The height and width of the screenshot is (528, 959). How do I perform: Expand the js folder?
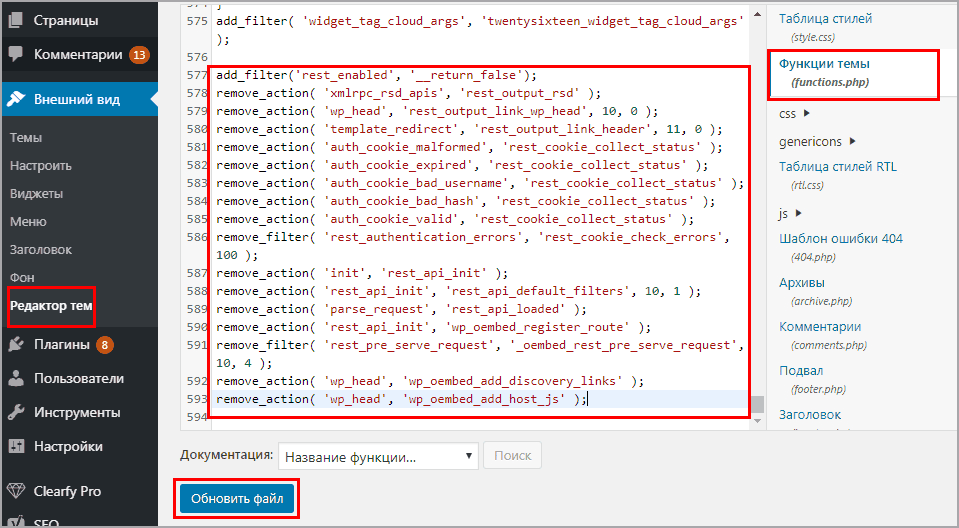pyautogui.click(x=790, y=214)
